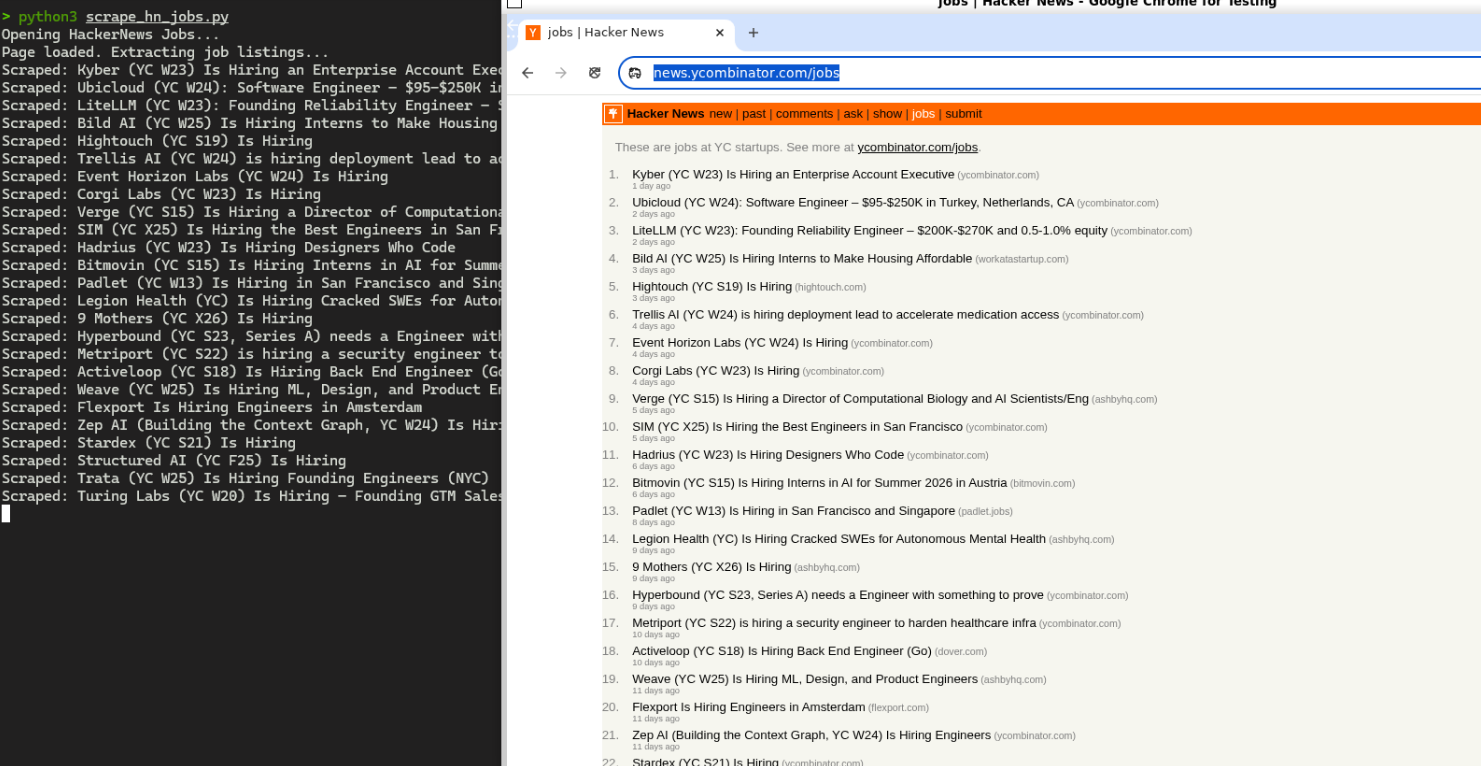Open 9 Mothers (YC X26) link on webpage
The width and height of the screenshot is (1481, 766).
click(711, 567)
